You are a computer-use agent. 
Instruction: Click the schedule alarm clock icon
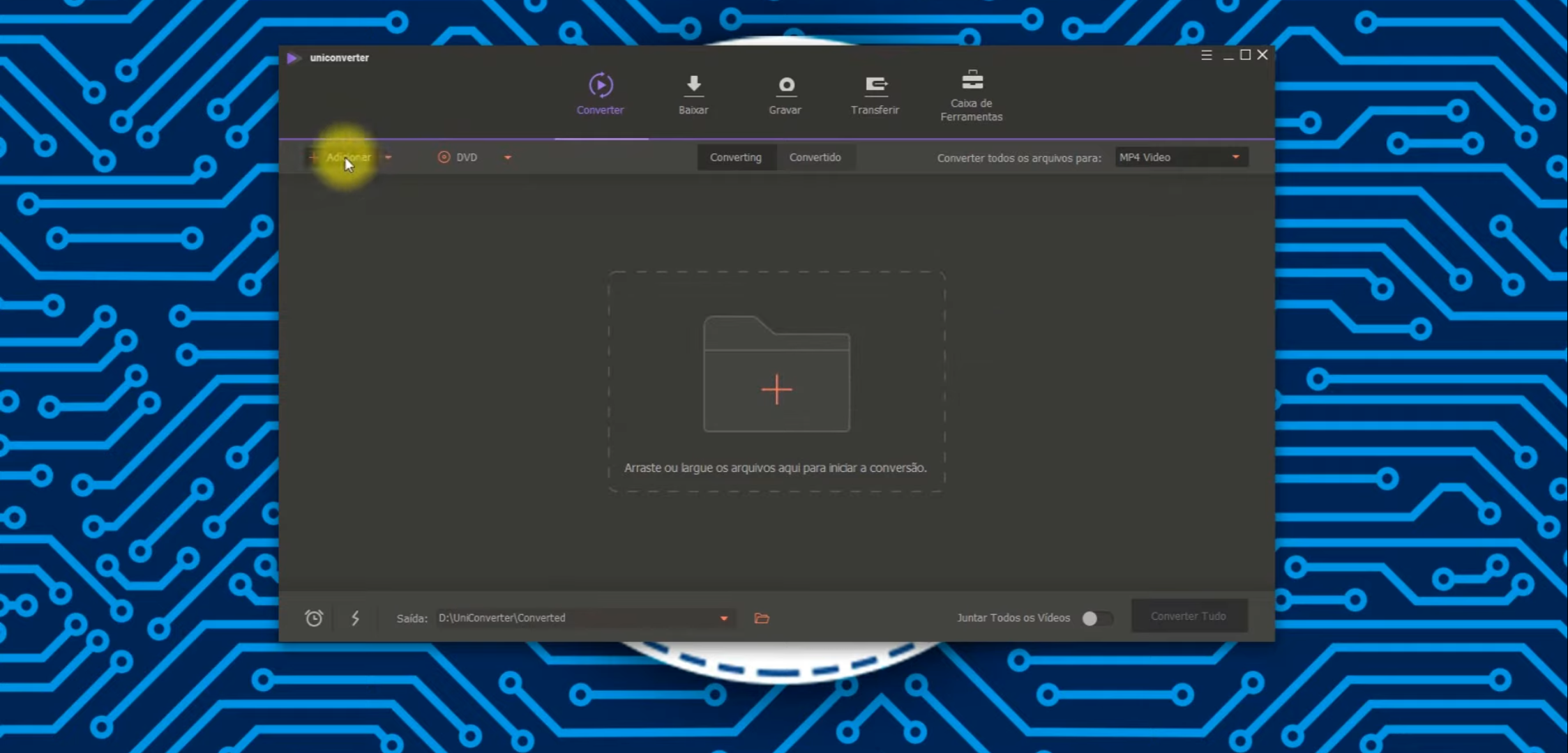coord(314,618)
